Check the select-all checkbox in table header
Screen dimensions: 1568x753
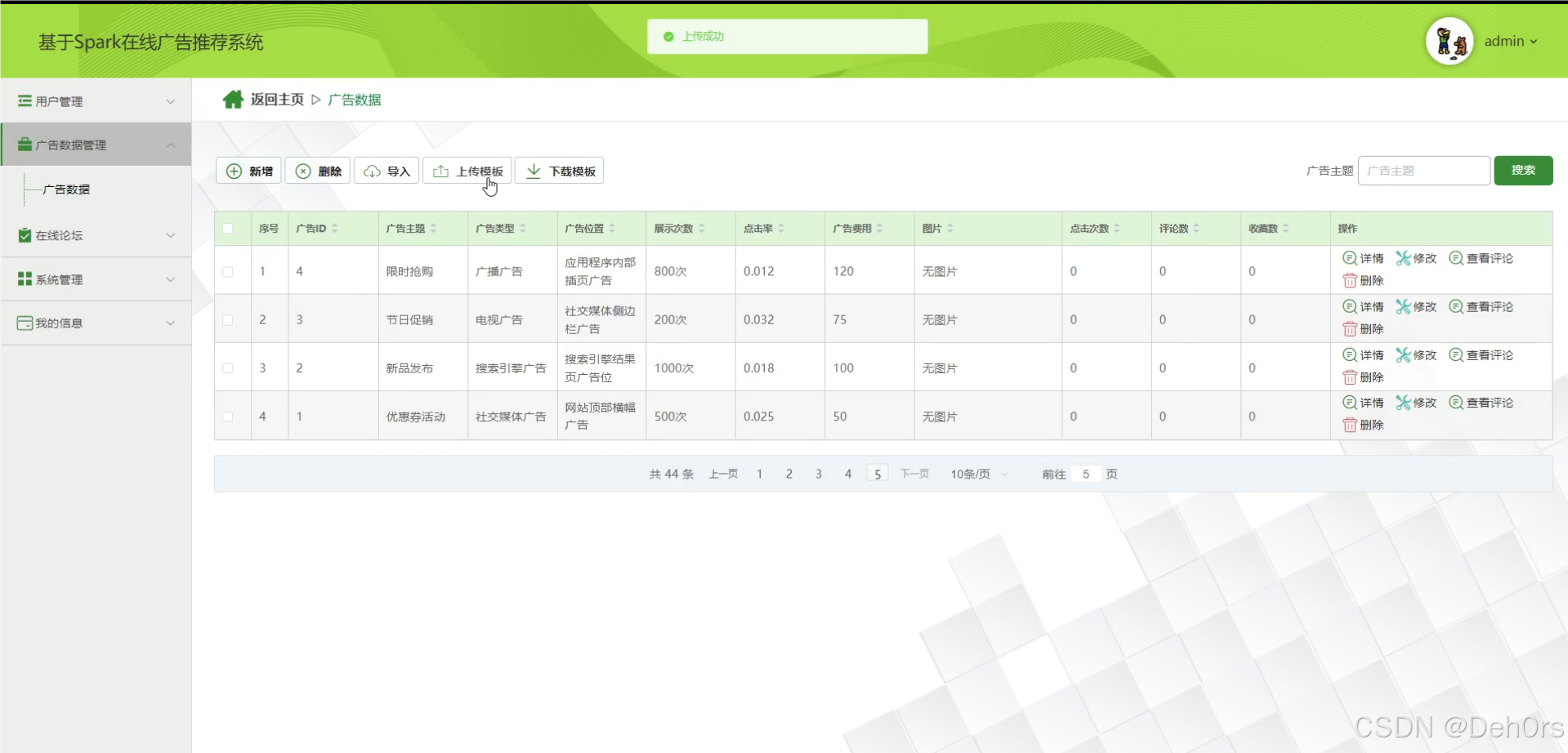(x=229, y=229)
